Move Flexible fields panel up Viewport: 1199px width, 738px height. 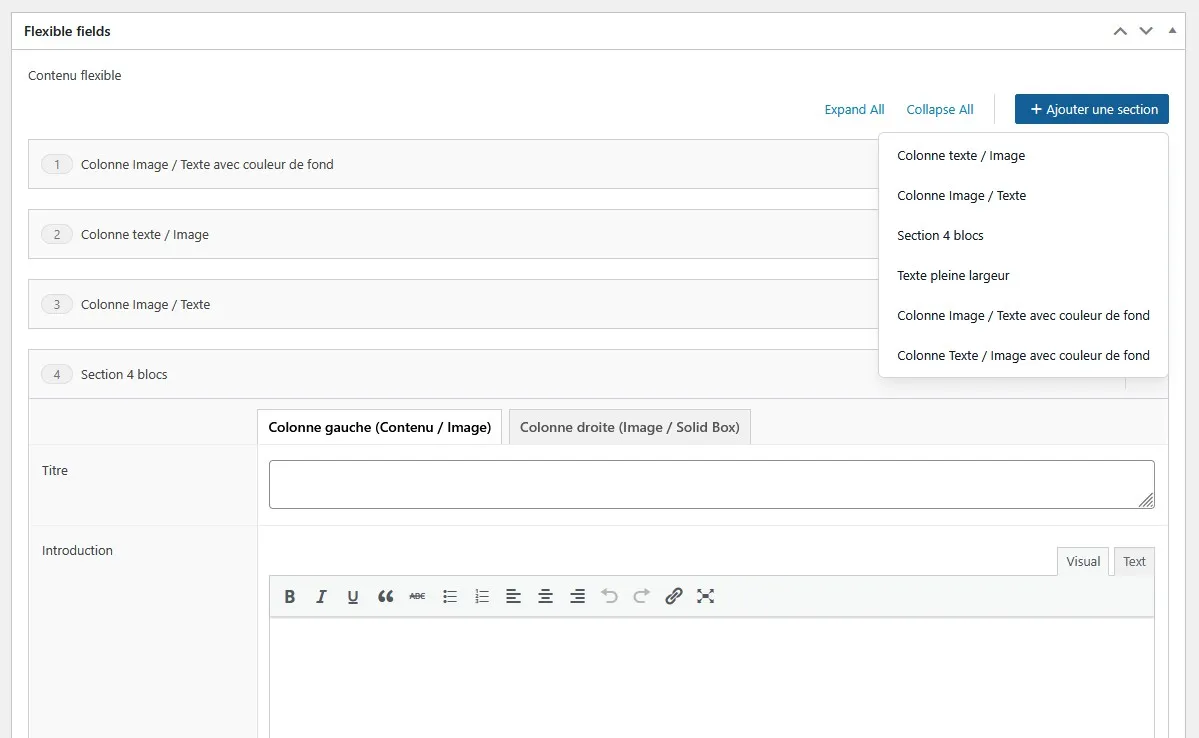1120,31
